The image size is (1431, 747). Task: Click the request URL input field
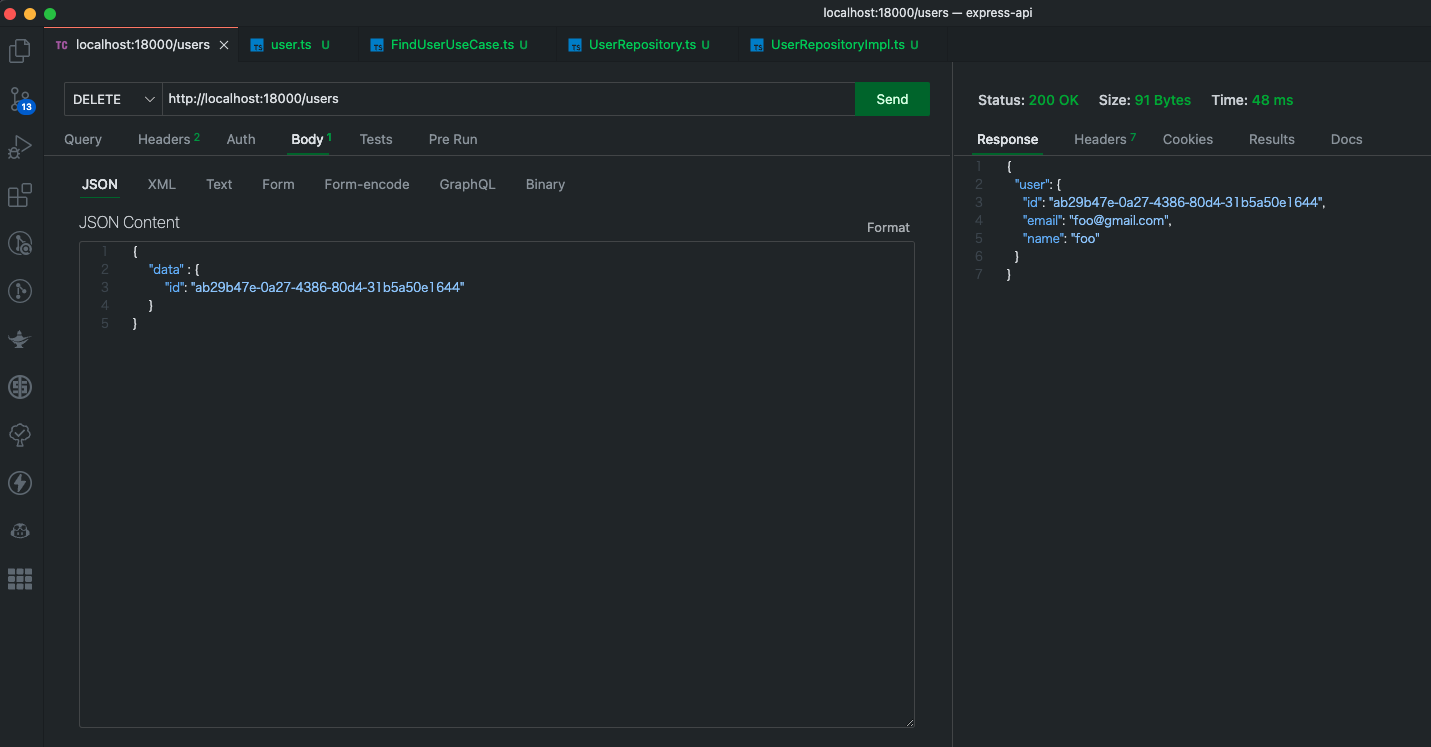(508, 99)
